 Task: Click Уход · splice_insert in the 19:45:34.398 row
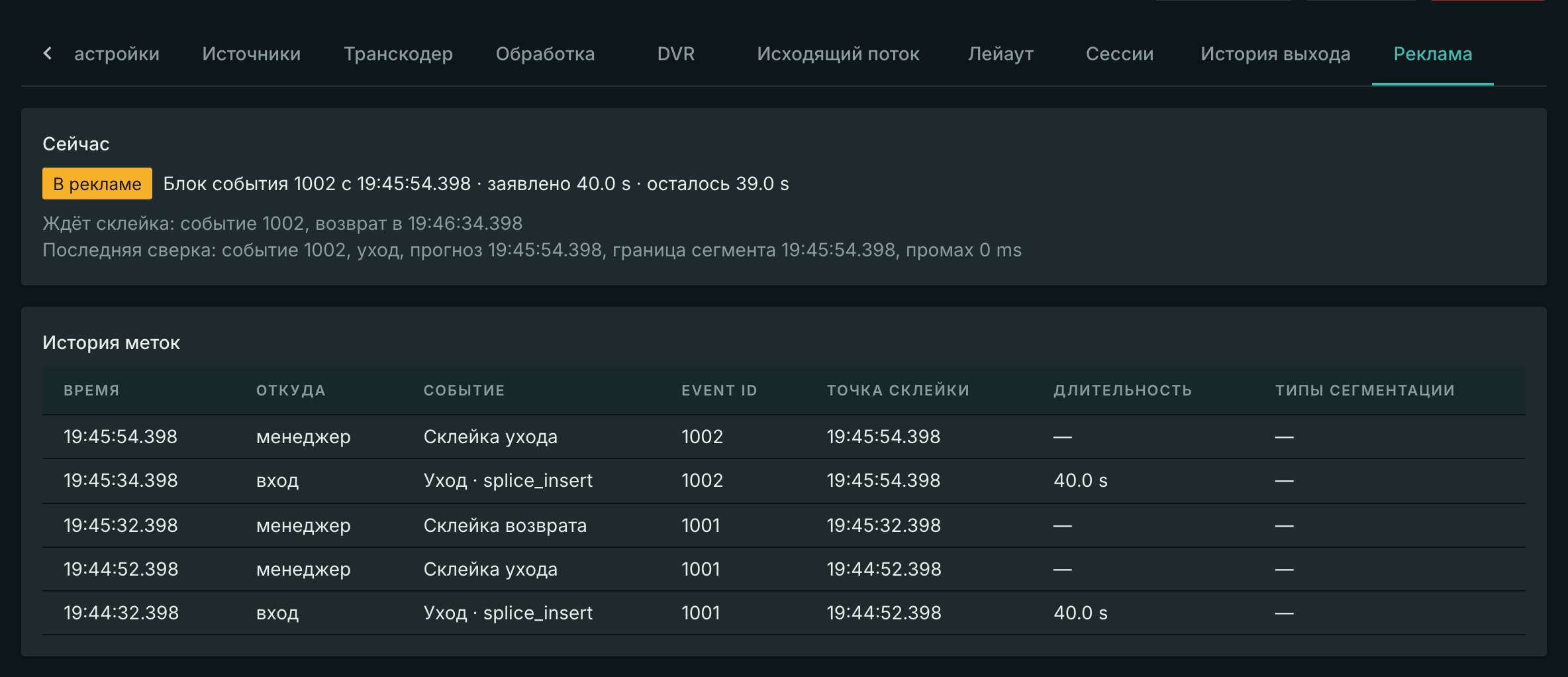(x=508, y=480)
